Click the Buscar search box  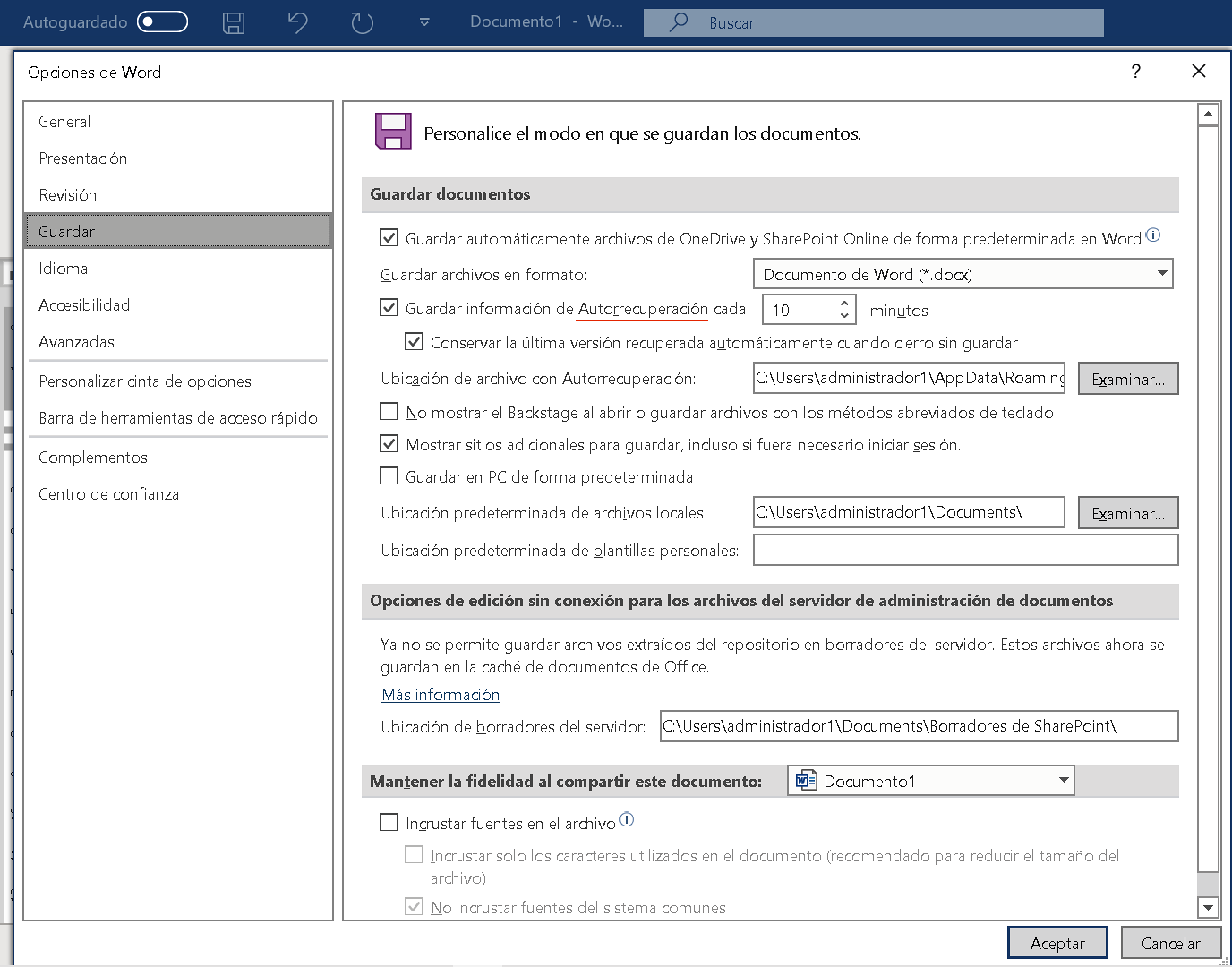click(x=873, y=23)
